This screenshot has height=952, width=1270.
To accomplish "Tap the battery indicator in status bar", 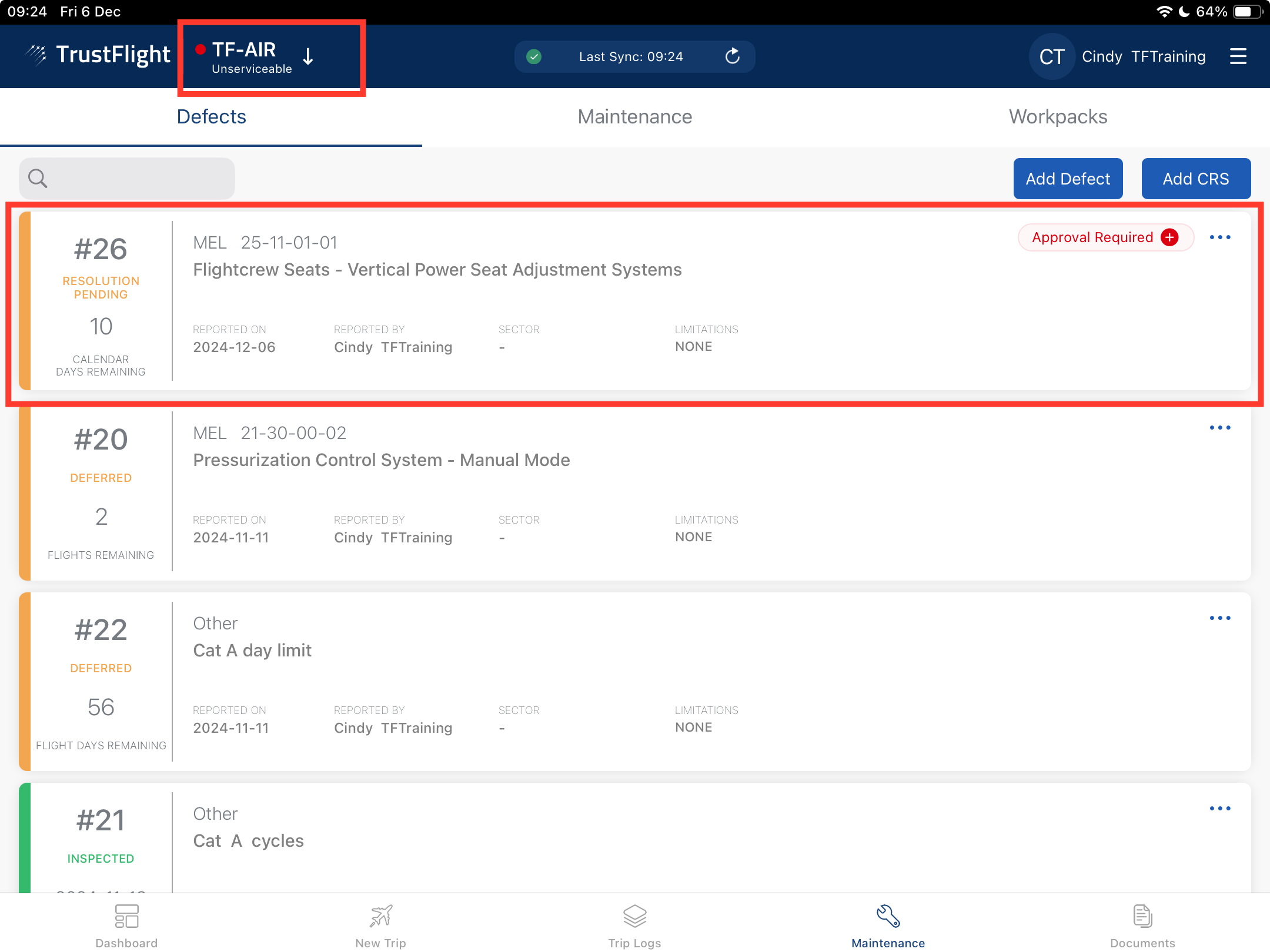I will click(x=1248, y=12).
